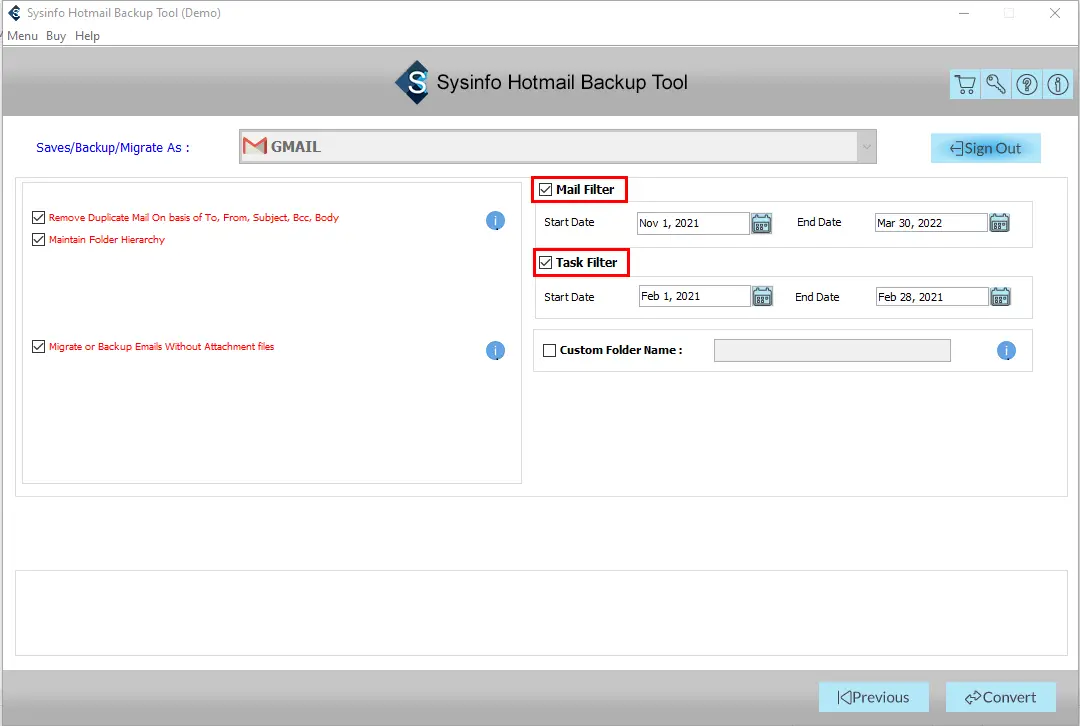Minimize the Sysinfo Hotmail Backup Tool window

[964, 13]
